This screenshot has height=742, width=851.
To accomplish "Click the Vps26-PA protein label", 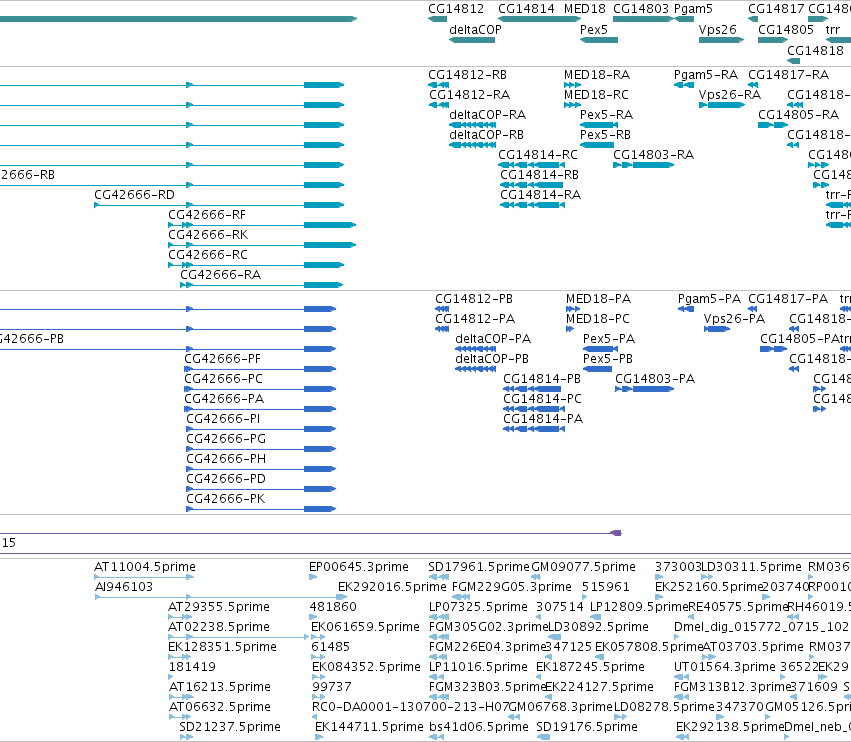I will click(x=734, y=319).
